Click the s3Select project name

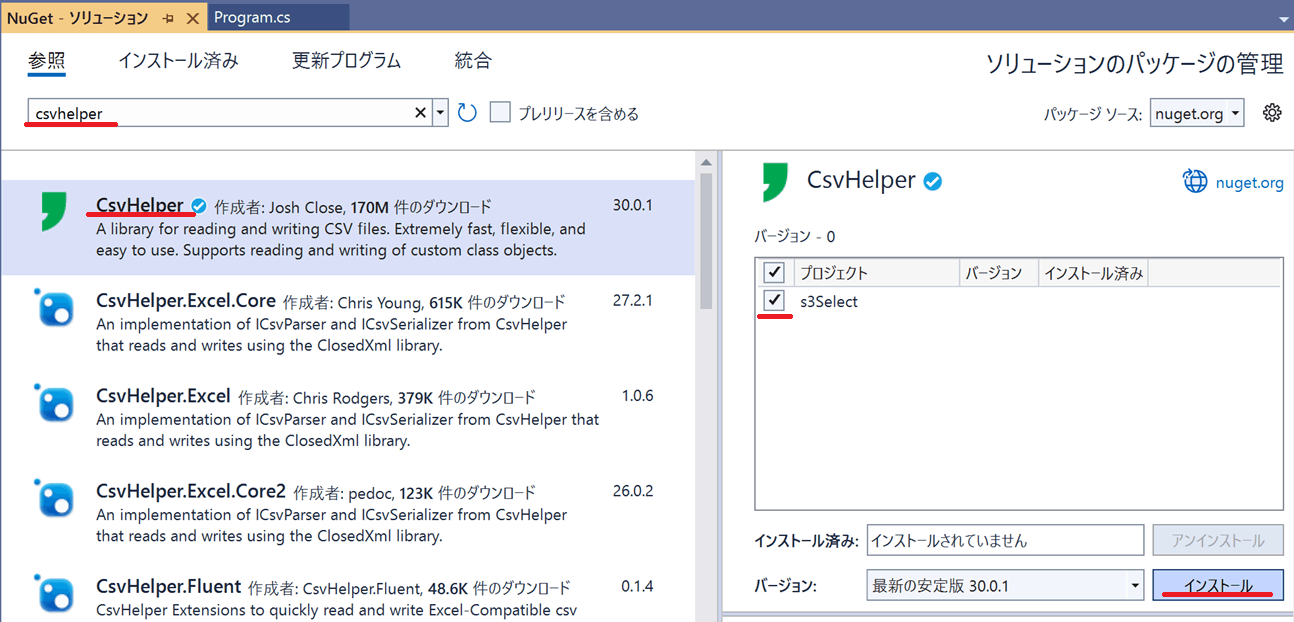point(829,301)
